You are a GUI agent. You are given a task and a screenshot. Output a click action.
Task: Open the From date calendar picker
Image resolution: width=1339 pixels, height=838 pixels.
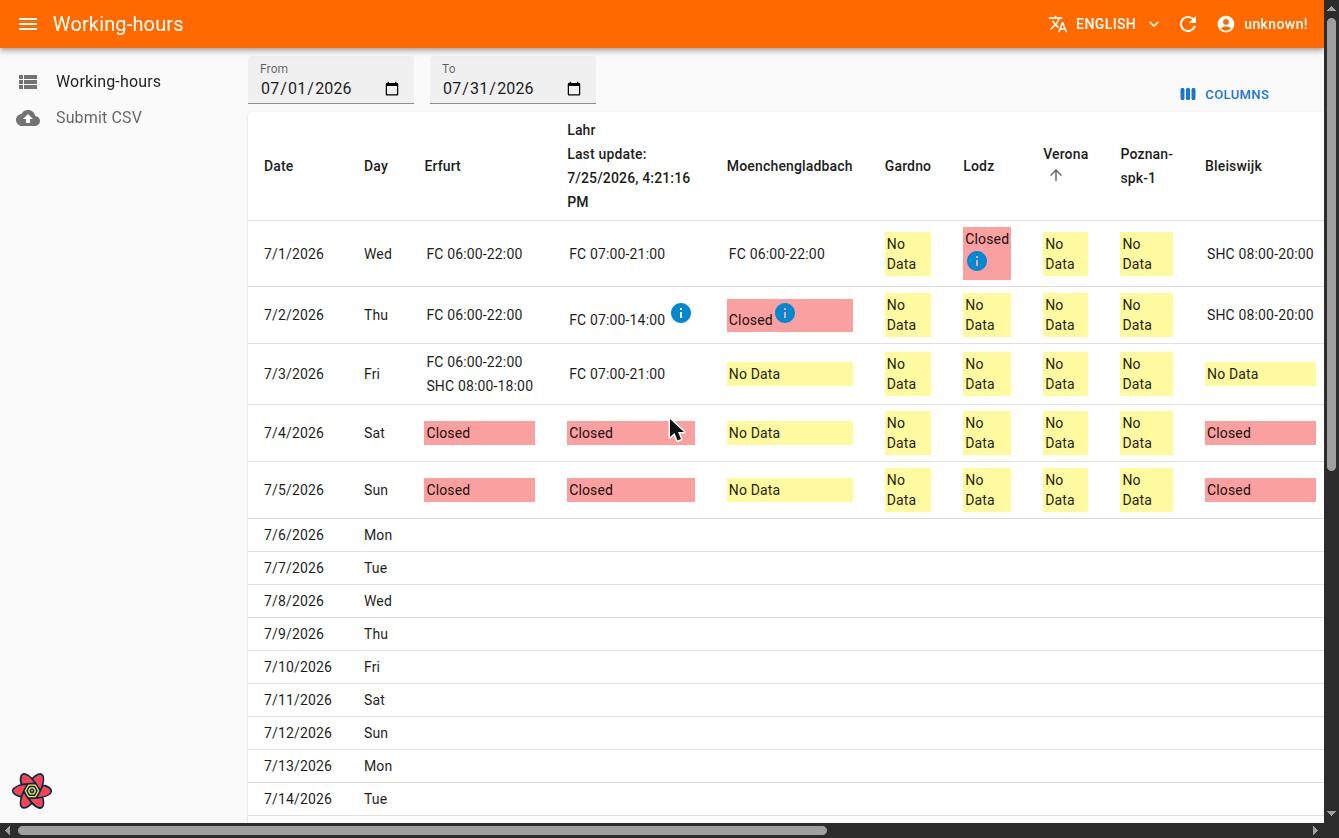point(392,89)
